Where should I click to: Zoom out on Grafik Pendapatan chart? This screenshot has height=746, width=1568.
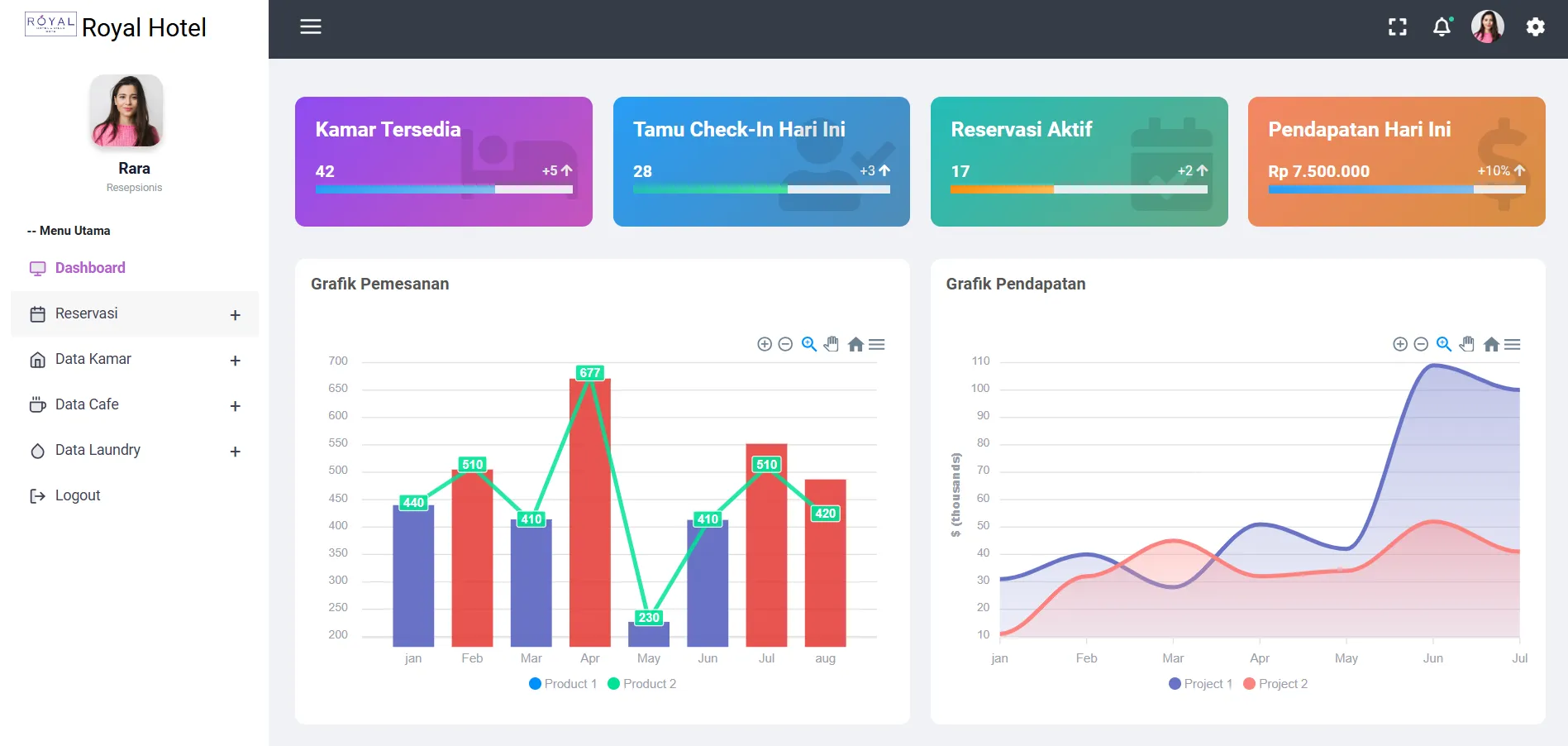[1421, 344]
